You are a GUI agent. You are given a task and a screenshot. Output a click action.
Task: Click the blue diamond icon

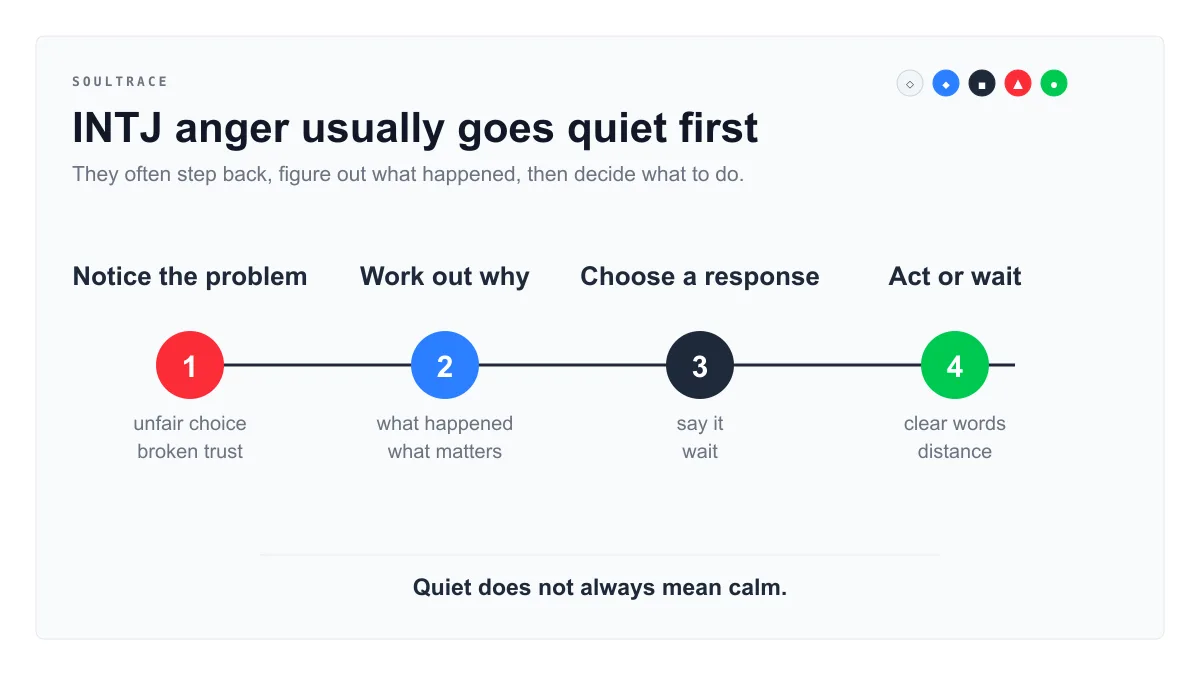click(x=946, y=83)
